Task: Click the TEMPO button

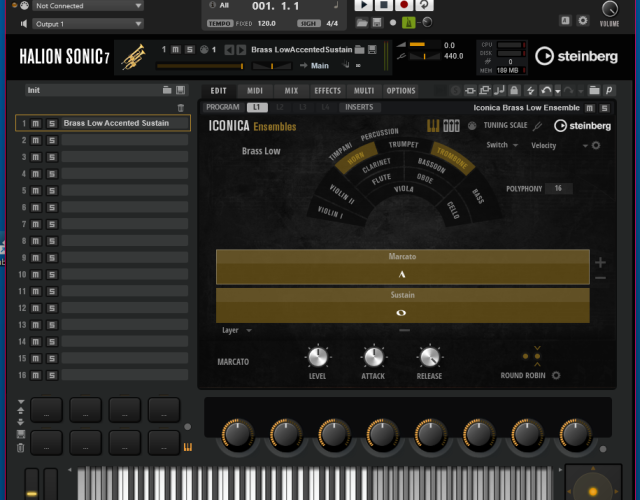Action: point(220,24)
